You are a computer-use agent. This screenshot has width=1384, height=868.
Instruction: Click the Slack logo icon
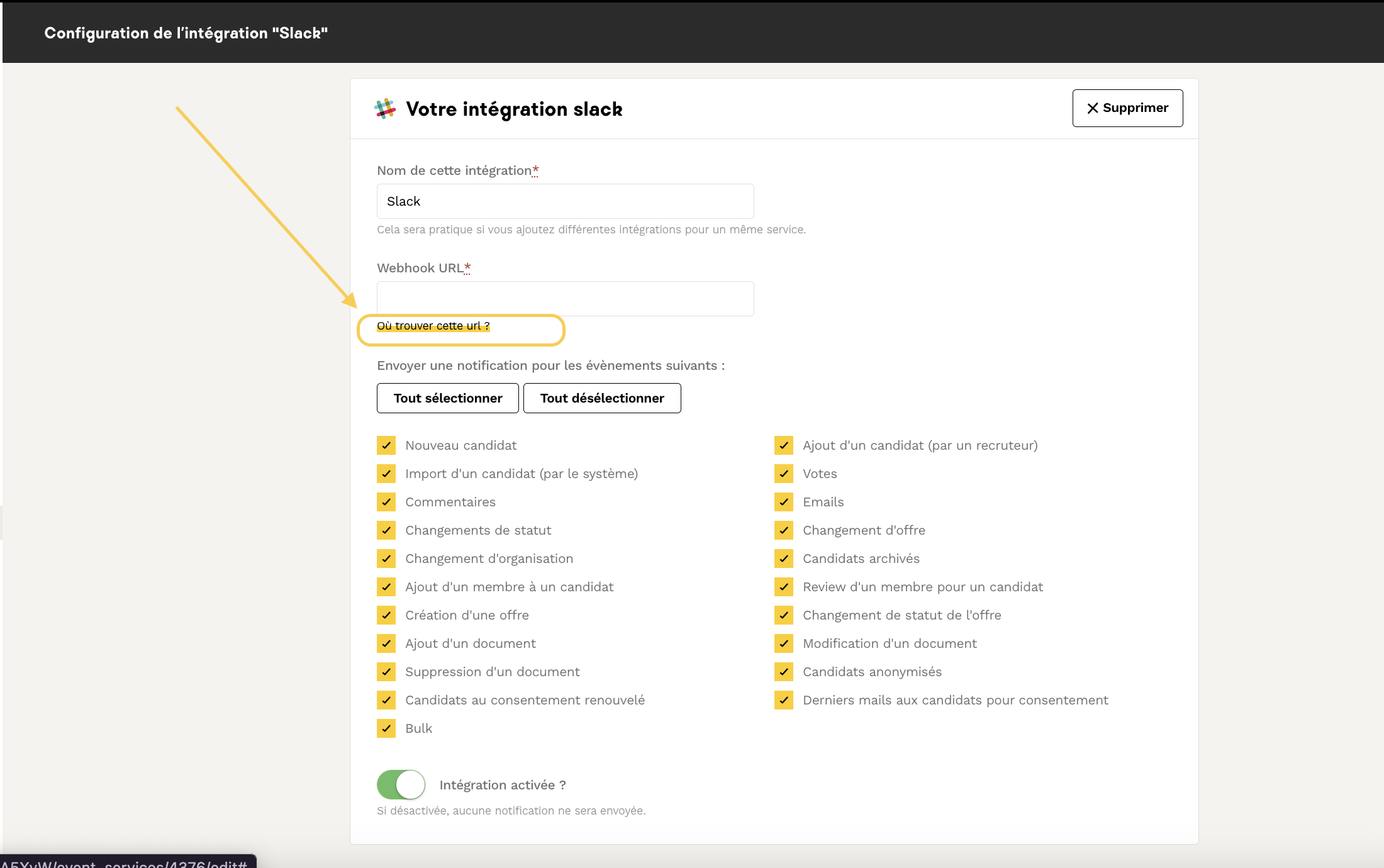tap(385, 109)
